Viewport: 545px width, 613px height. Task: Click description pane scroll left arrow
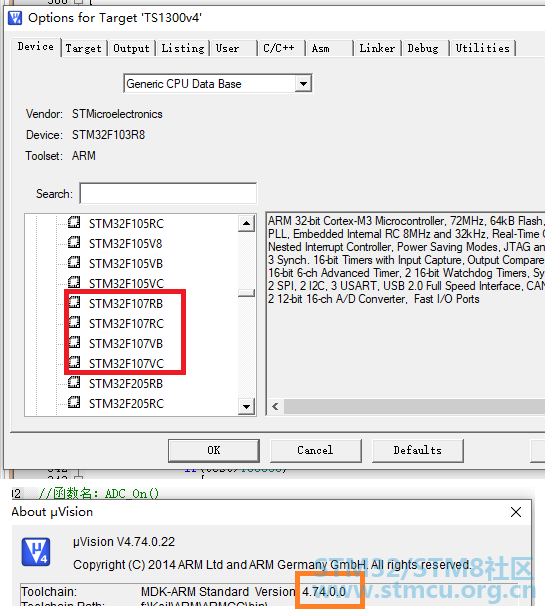pos(275,406)
